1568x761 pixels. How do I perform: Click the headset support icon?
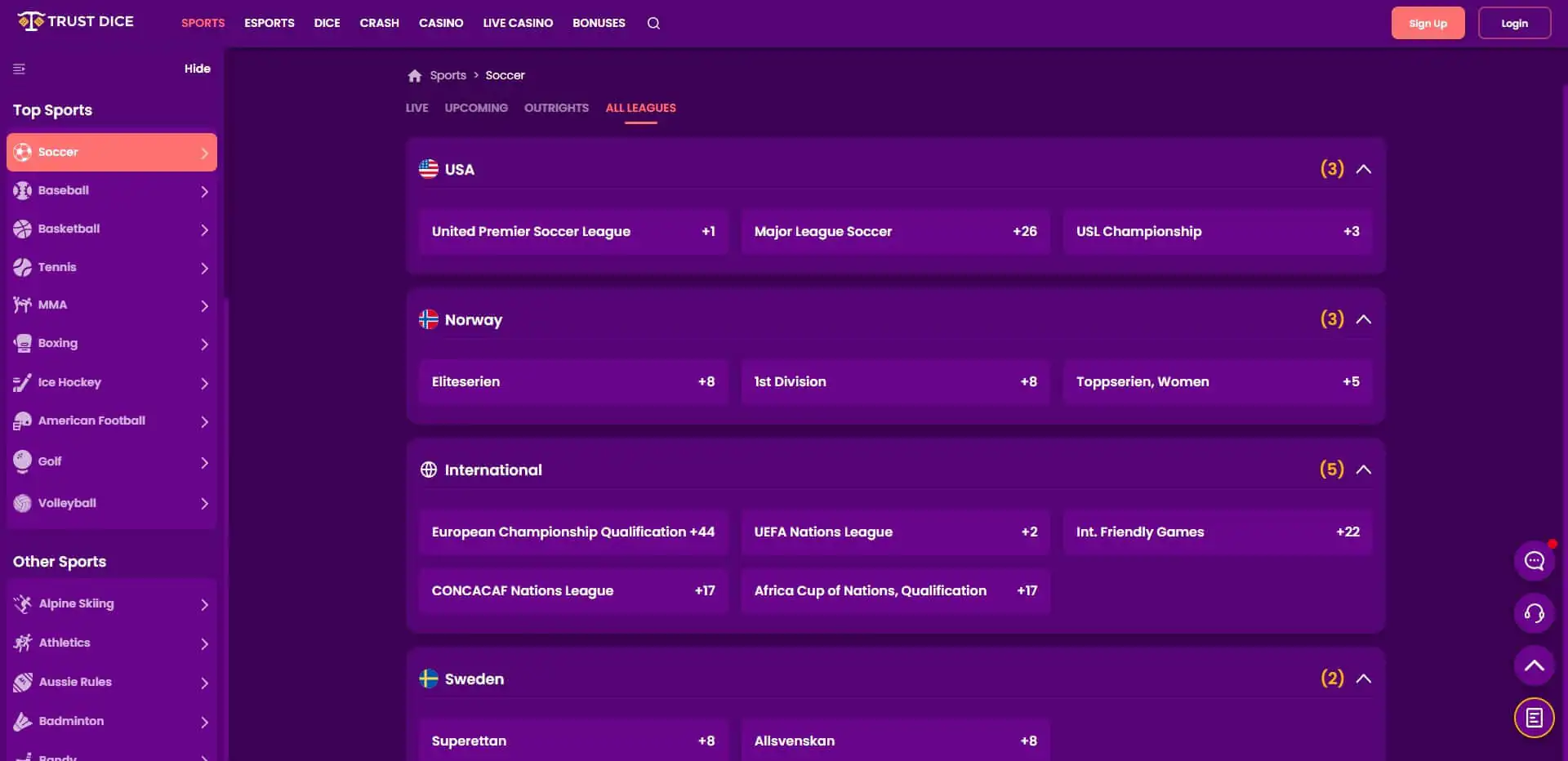click(x=1533, y=614)
